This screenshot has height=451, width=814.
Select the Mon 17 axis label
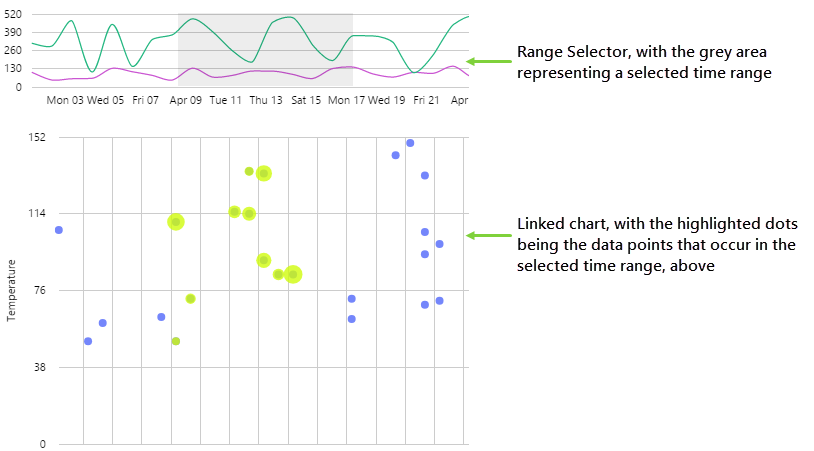345,100
